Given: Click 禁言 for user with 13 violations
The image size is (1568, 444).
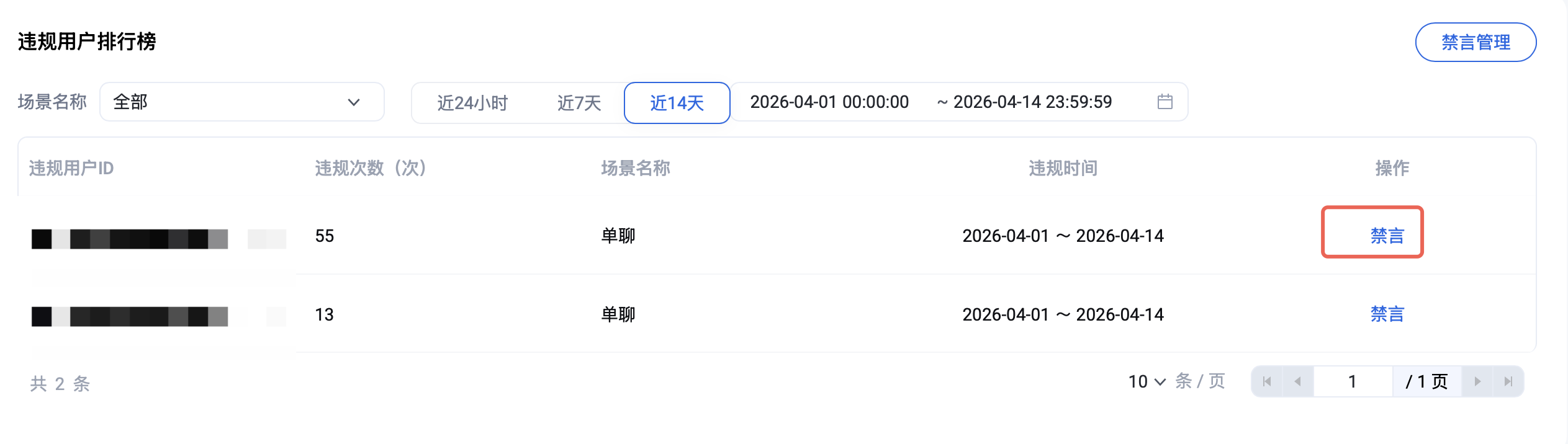Looking at the screenshot, I should point(1387,314).
